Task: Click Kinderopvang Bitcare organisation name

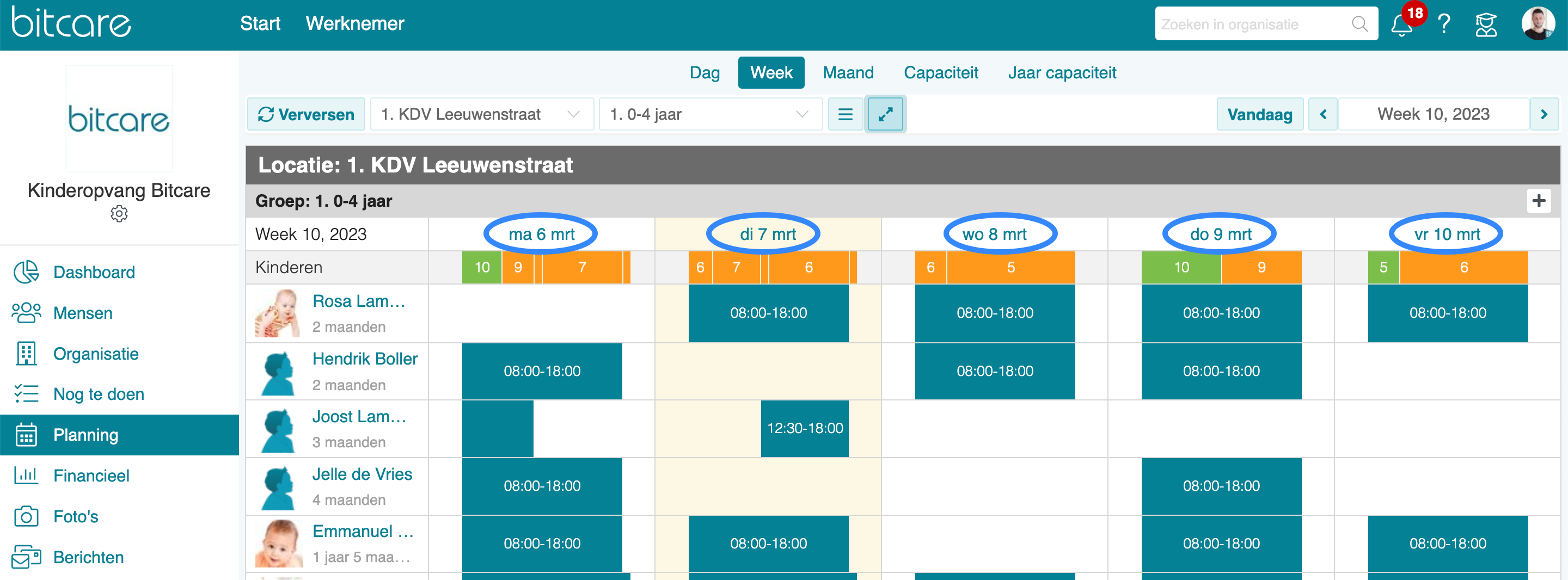Action: (x=119, y=190)
